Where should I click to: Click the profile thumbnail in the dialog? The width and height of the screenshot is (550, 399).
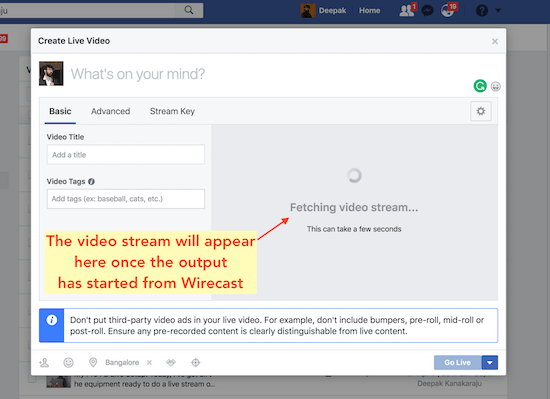(51, 74)
